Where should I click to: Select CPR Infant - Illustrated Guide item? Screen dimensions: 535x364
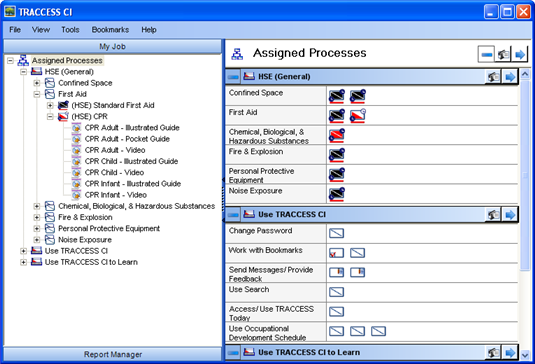[132, 184]
